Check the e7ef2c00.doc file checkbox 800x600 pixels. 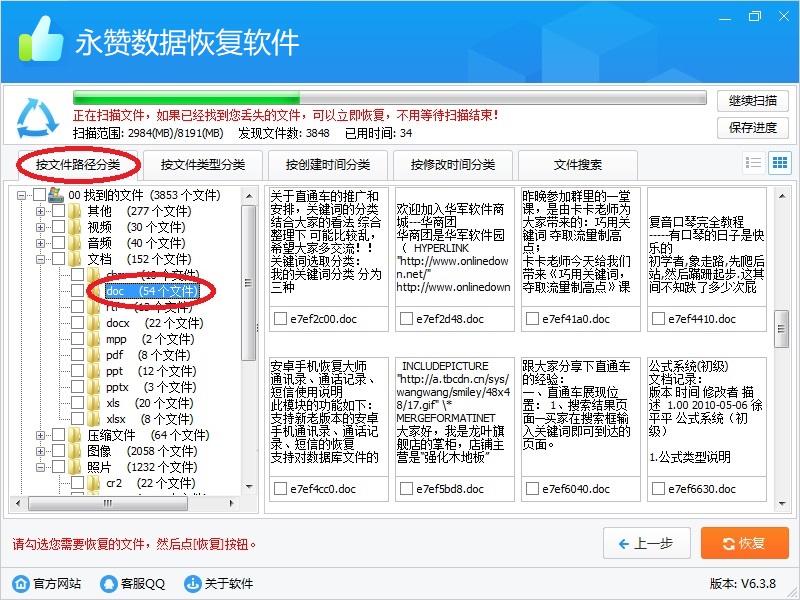[279, 319]
